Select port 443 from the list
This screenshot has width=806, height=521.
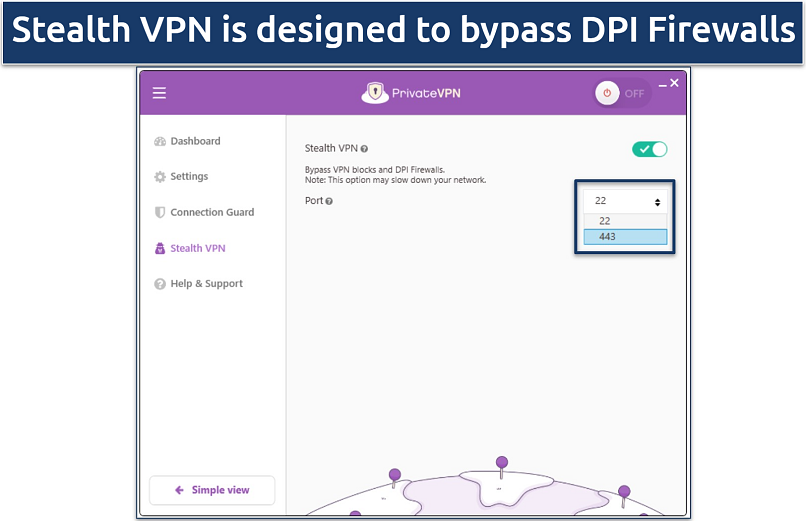[625, 237]
